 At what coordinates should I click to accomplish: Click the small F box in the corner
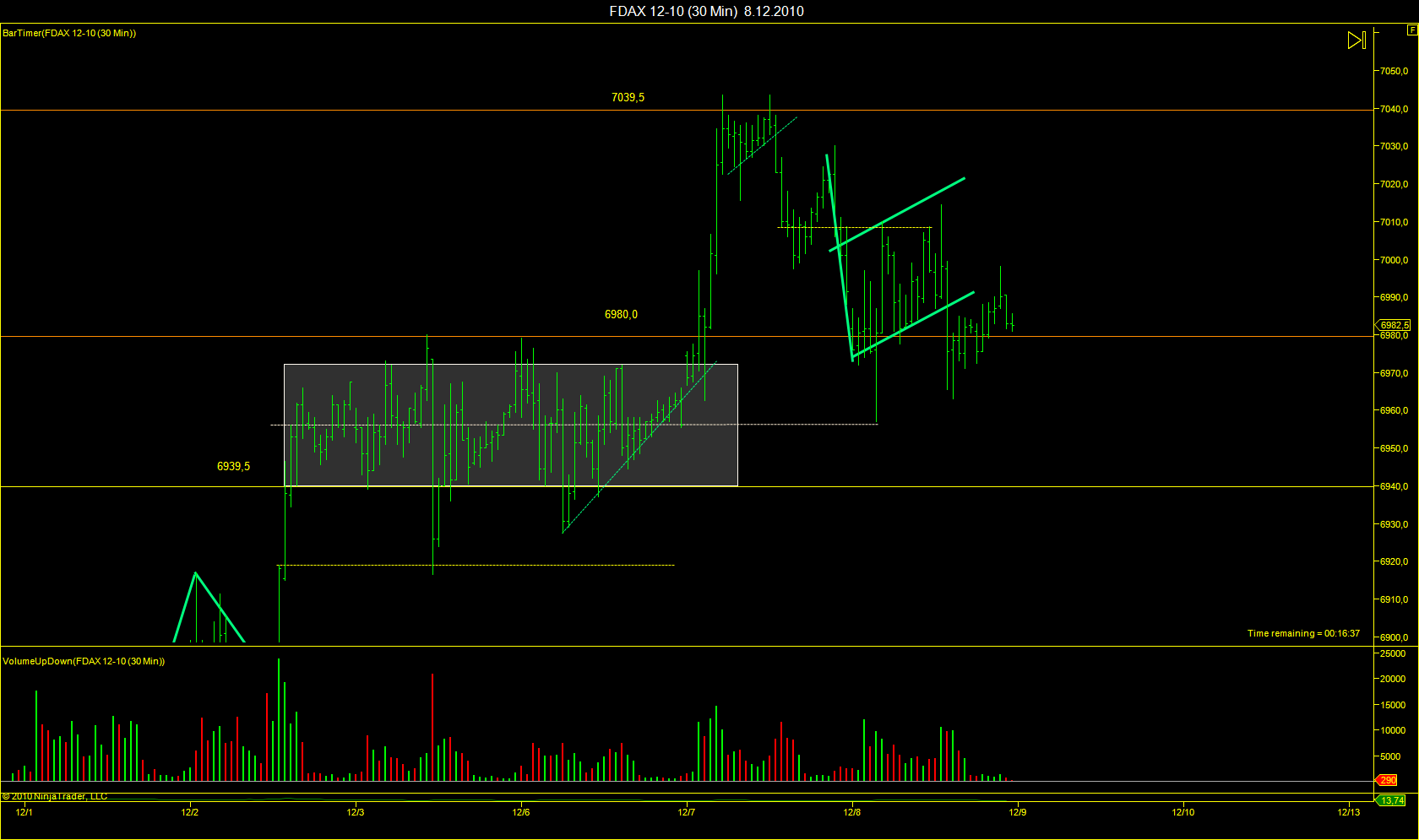tap(1412, 30)
